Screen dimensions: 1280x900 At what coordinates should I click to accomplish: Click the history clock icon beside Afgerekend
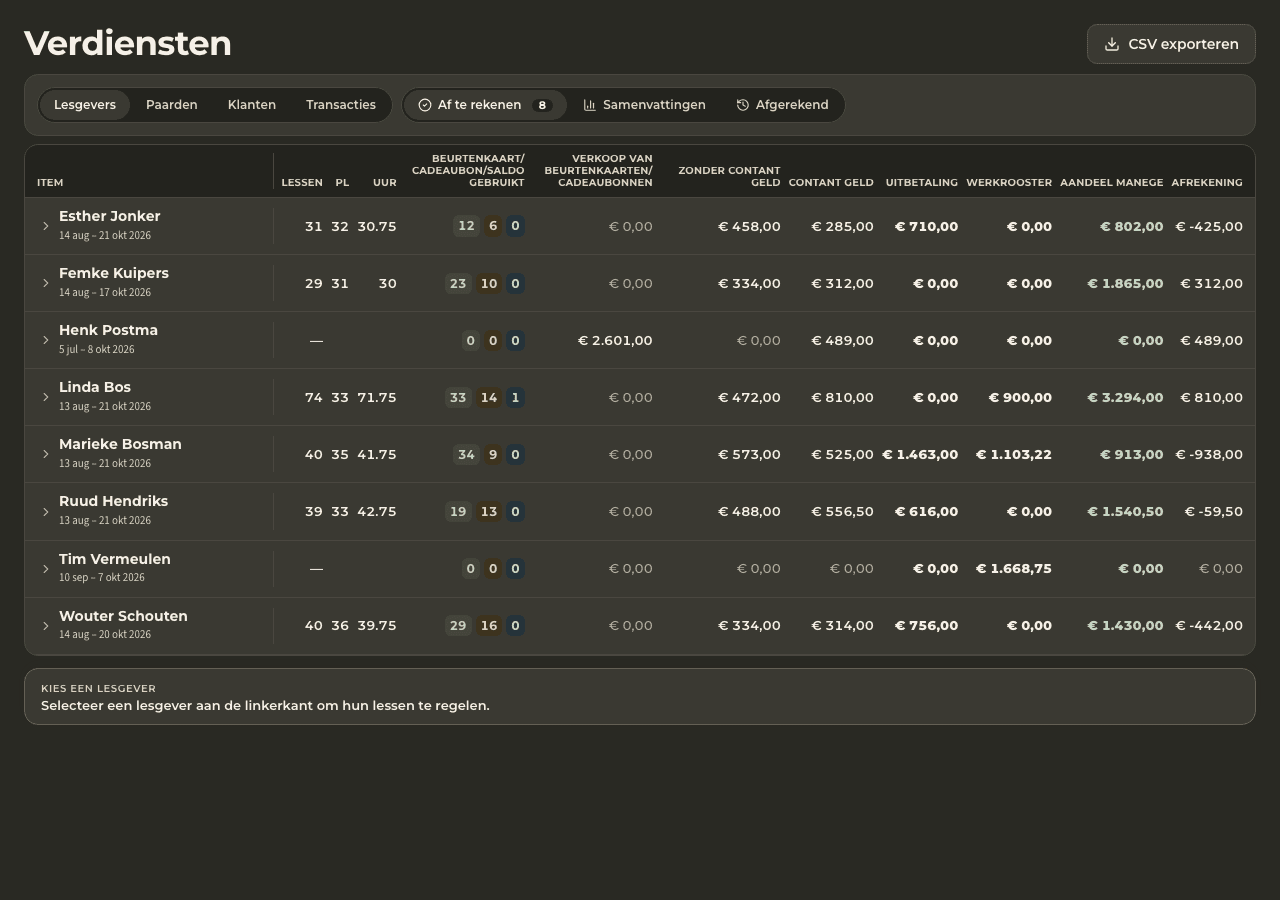(x=743, y=105)
